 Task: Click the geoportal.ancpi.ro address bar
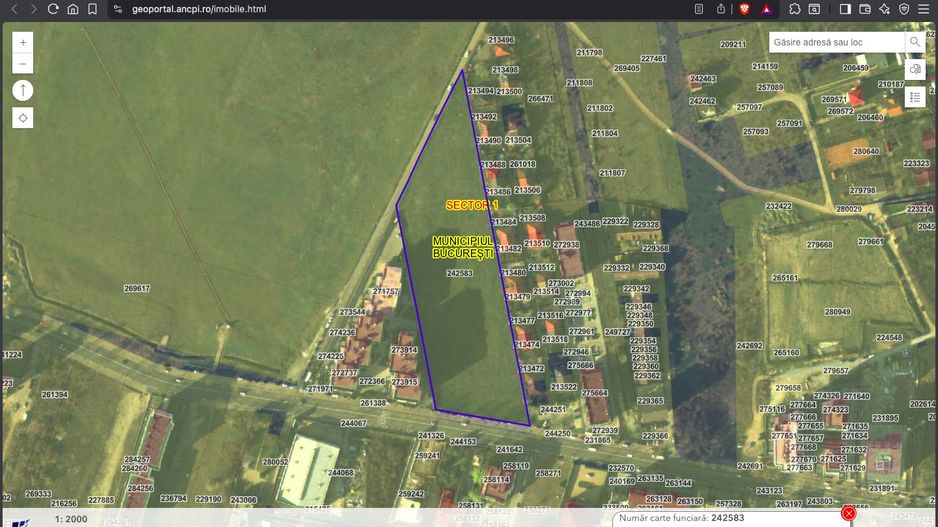(x=398, y=9)
